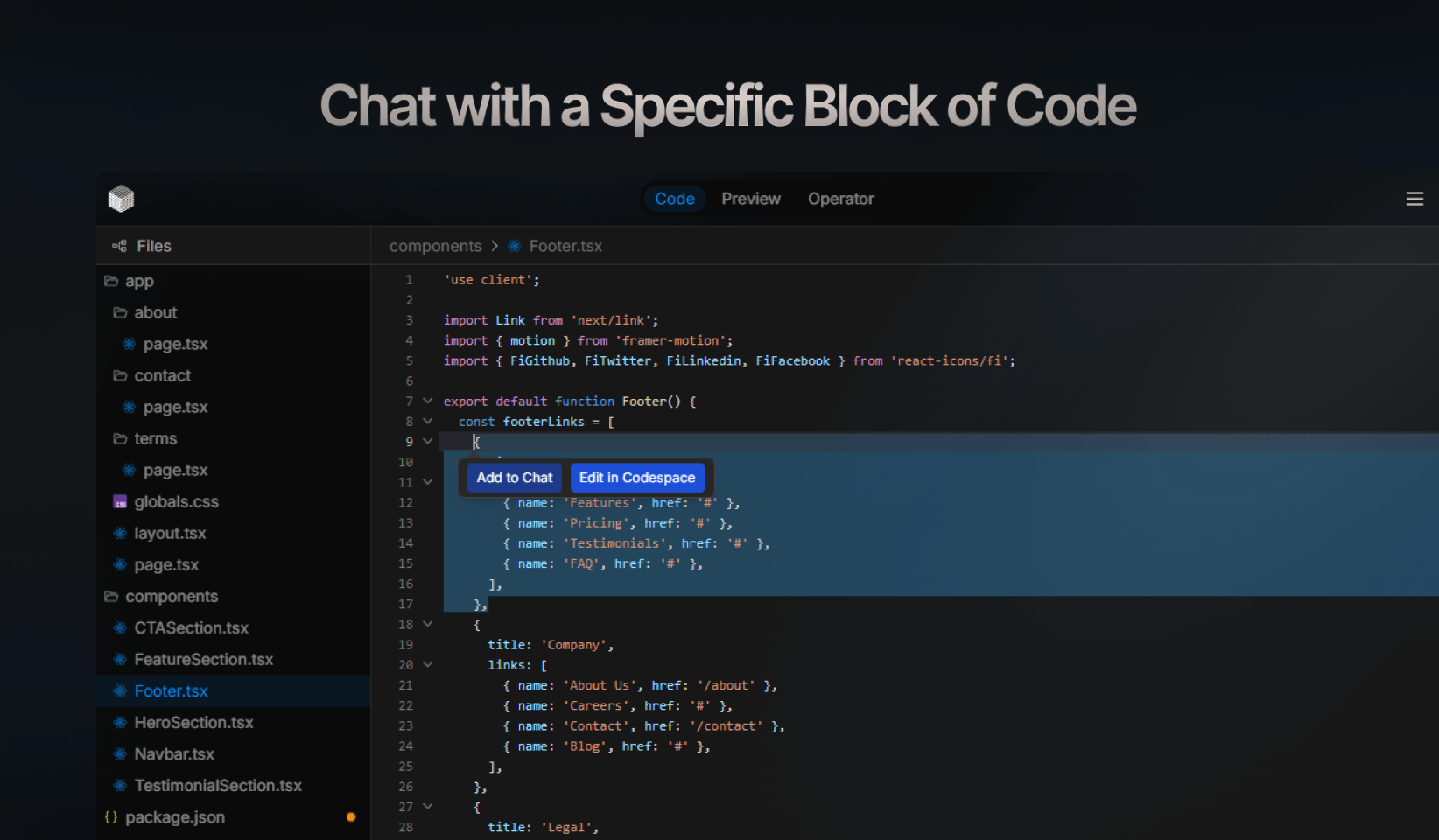Click the 'About Us' link entry line

click(640, 685)
